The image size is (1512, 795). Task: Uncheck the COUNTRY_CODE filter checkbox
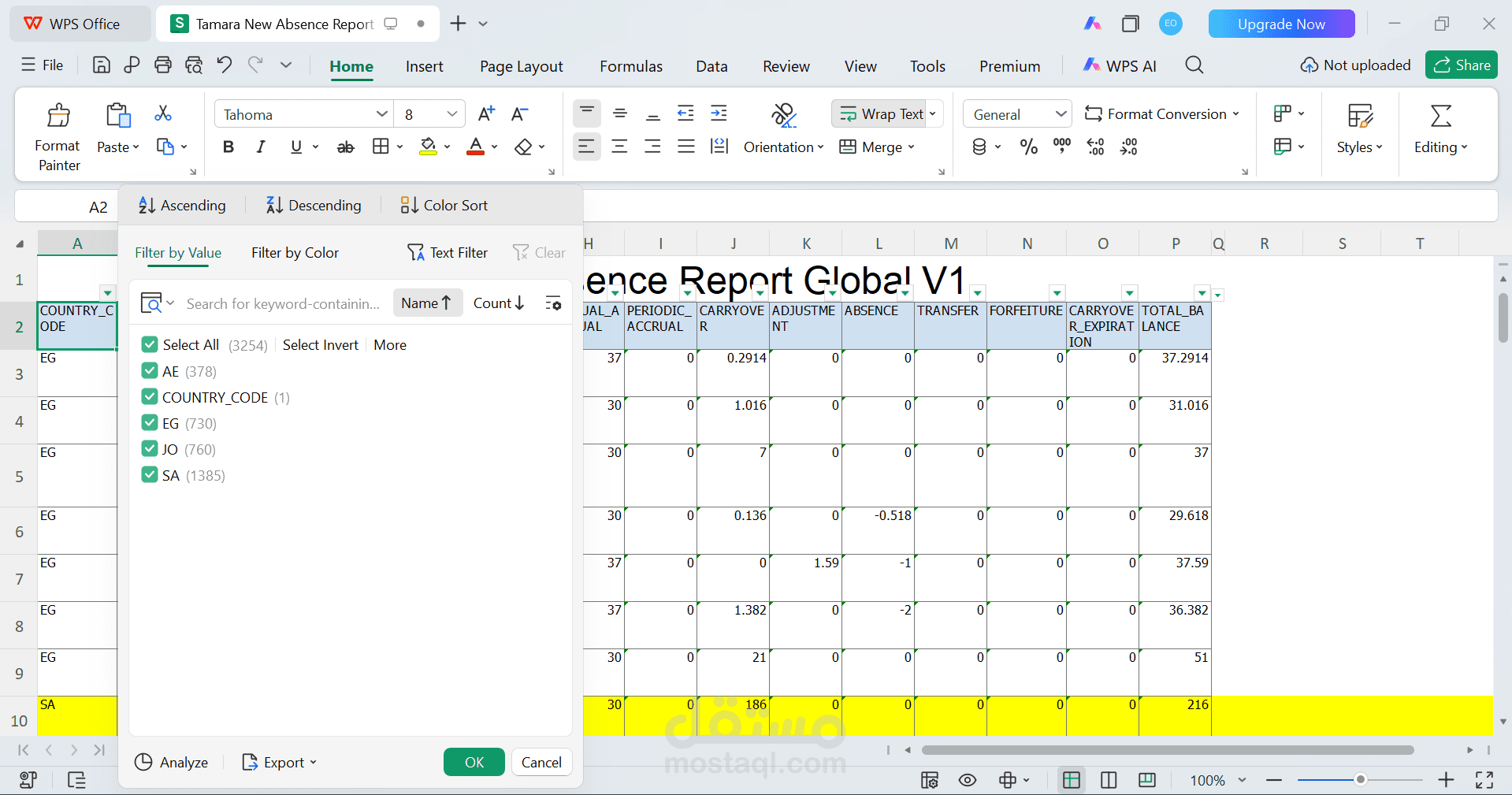[x=150, y=396]
